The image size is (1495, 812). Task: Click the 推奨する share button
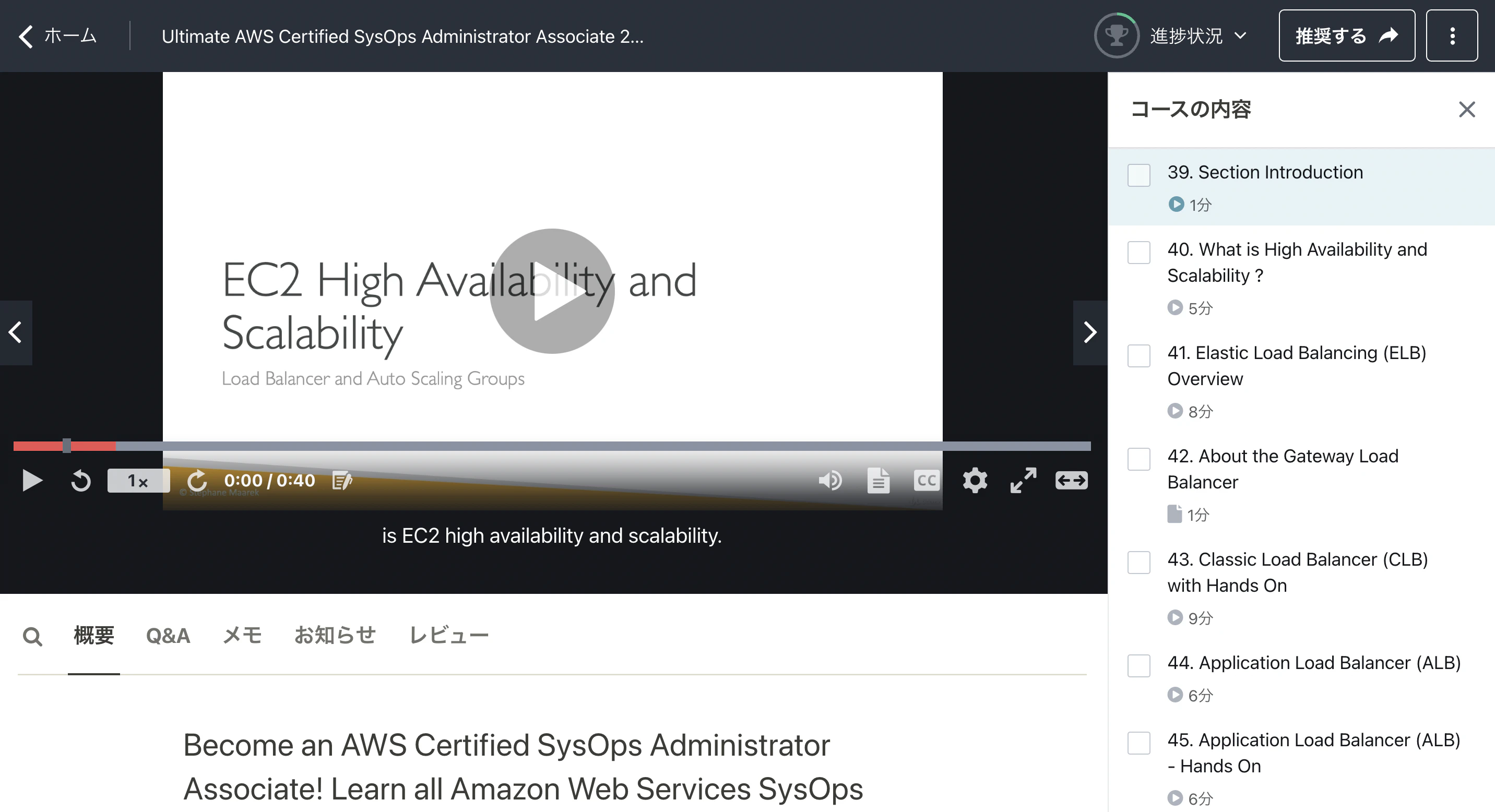click(x=1346, y=36)
